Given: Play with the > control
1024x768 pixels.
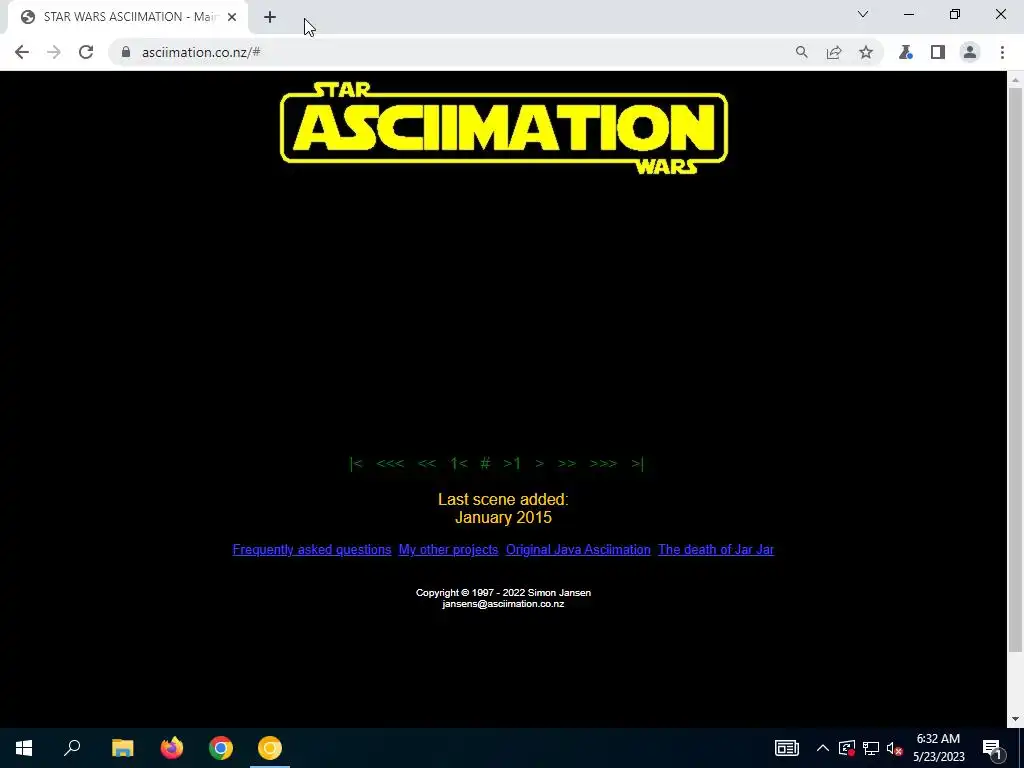Looking at the screenshot, I should click(539, 463).
